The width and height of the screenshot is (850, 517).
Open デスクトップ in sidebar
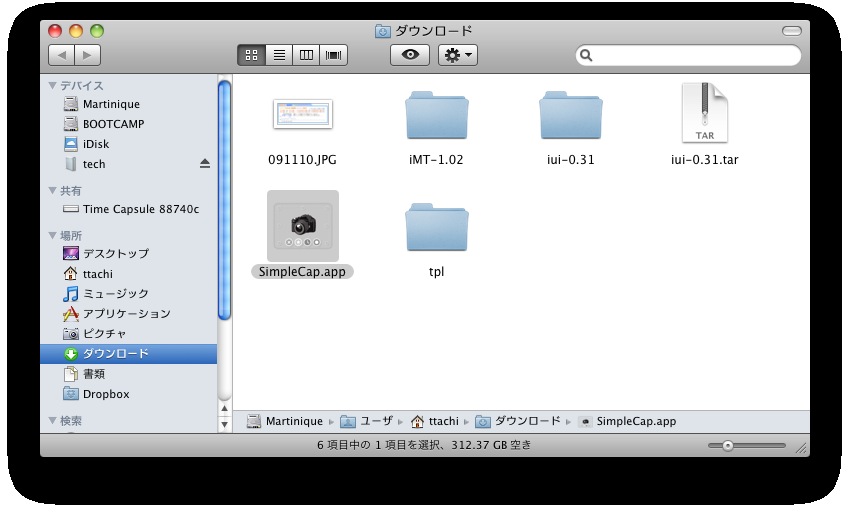pyautogui.click(x=128, y=254)
